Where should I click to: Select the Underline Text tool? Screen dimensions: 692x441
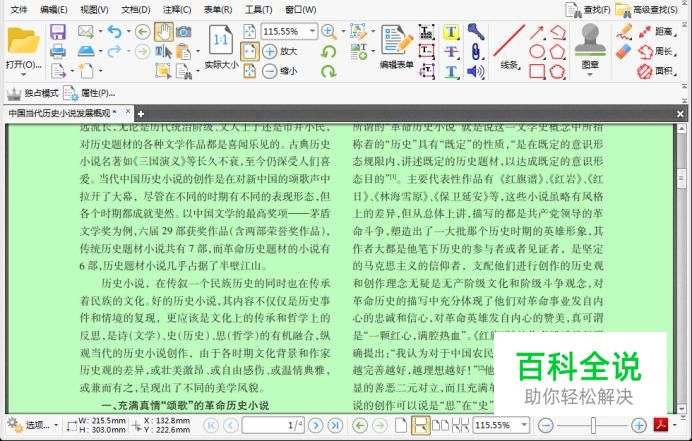[x=451, y=71]
